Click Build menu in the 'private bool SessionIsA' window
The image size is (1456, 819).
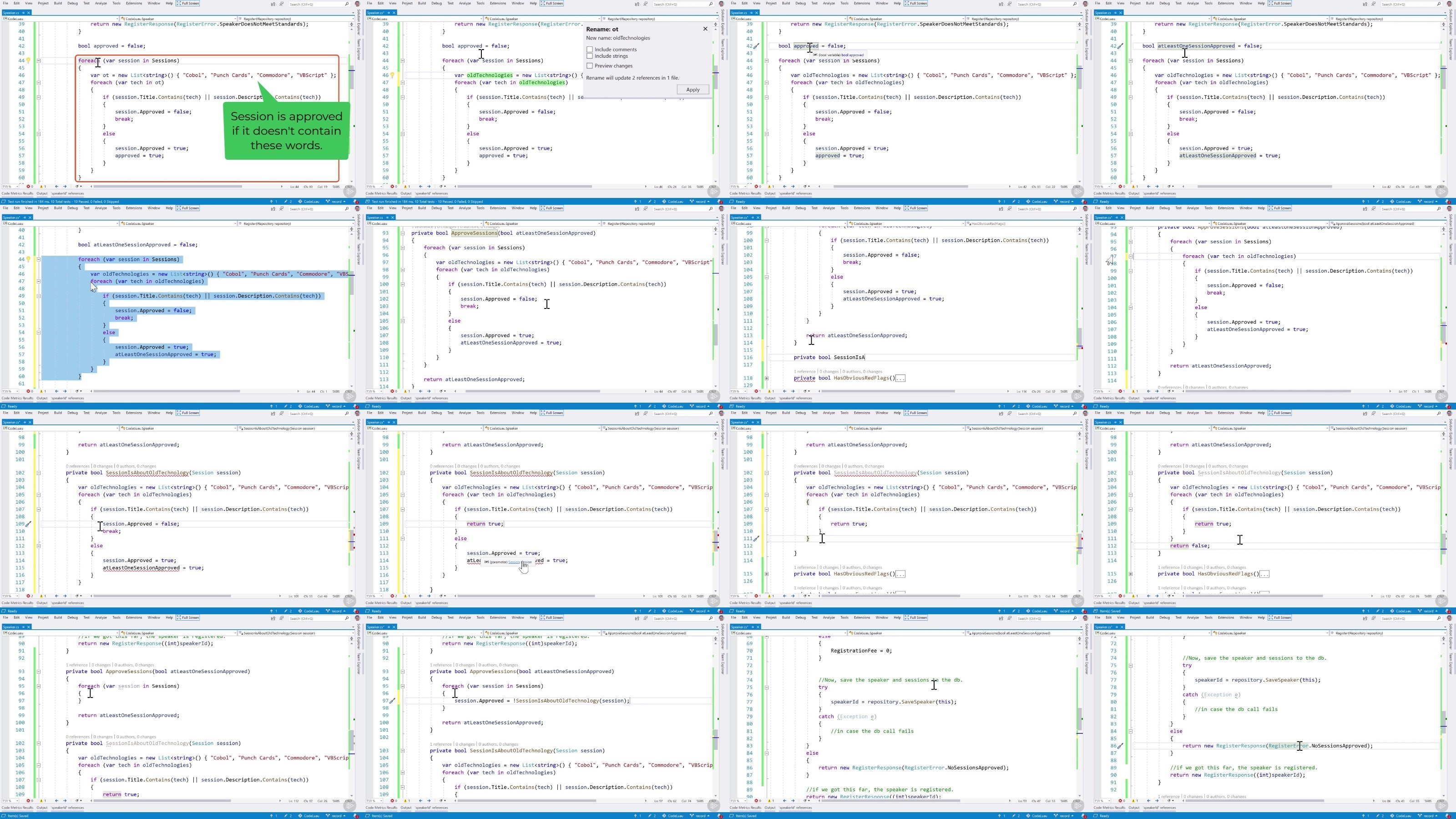tap(786, 208)
